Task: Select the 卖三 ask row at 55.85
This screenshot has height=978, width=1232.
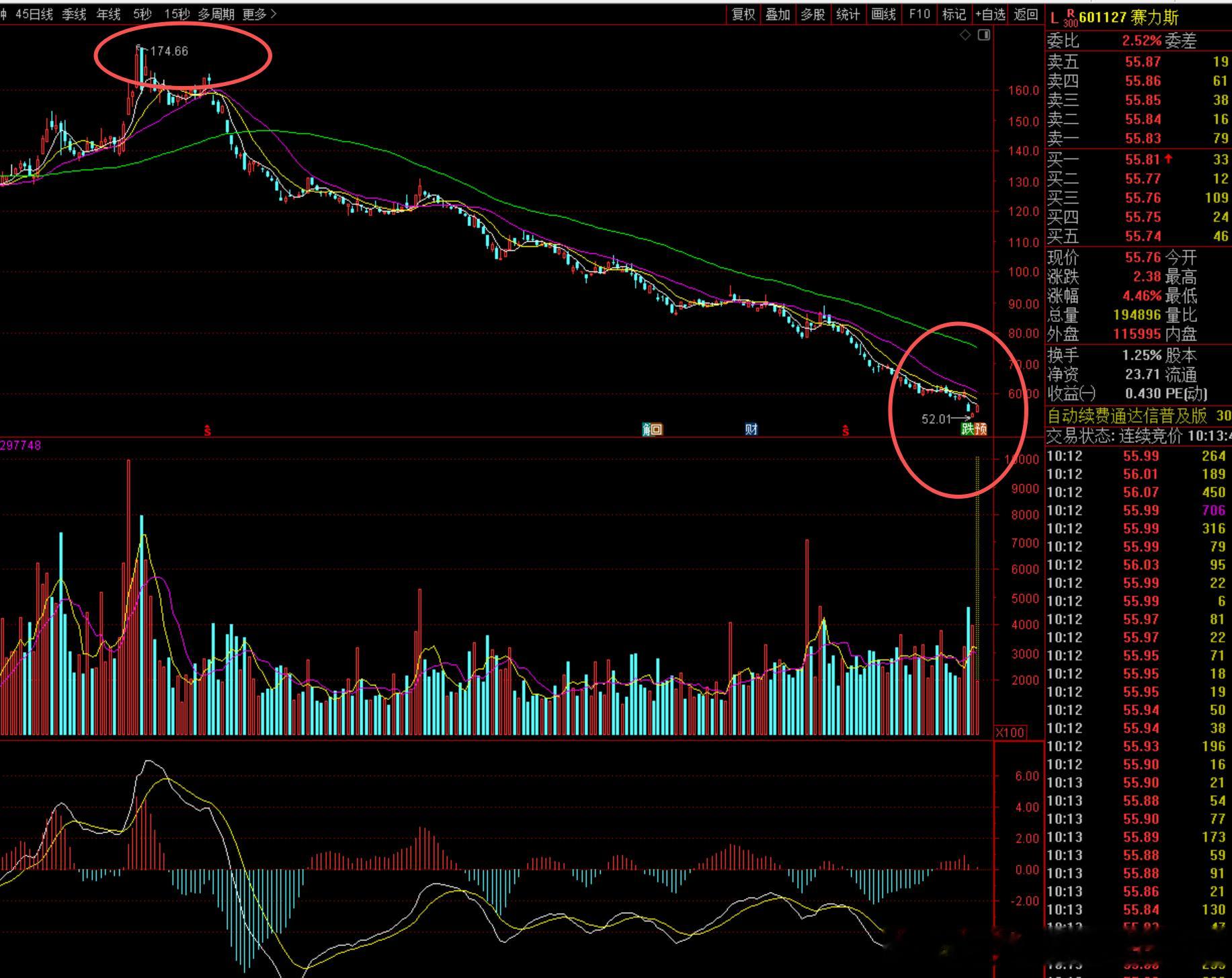Action: point(1138,100)
